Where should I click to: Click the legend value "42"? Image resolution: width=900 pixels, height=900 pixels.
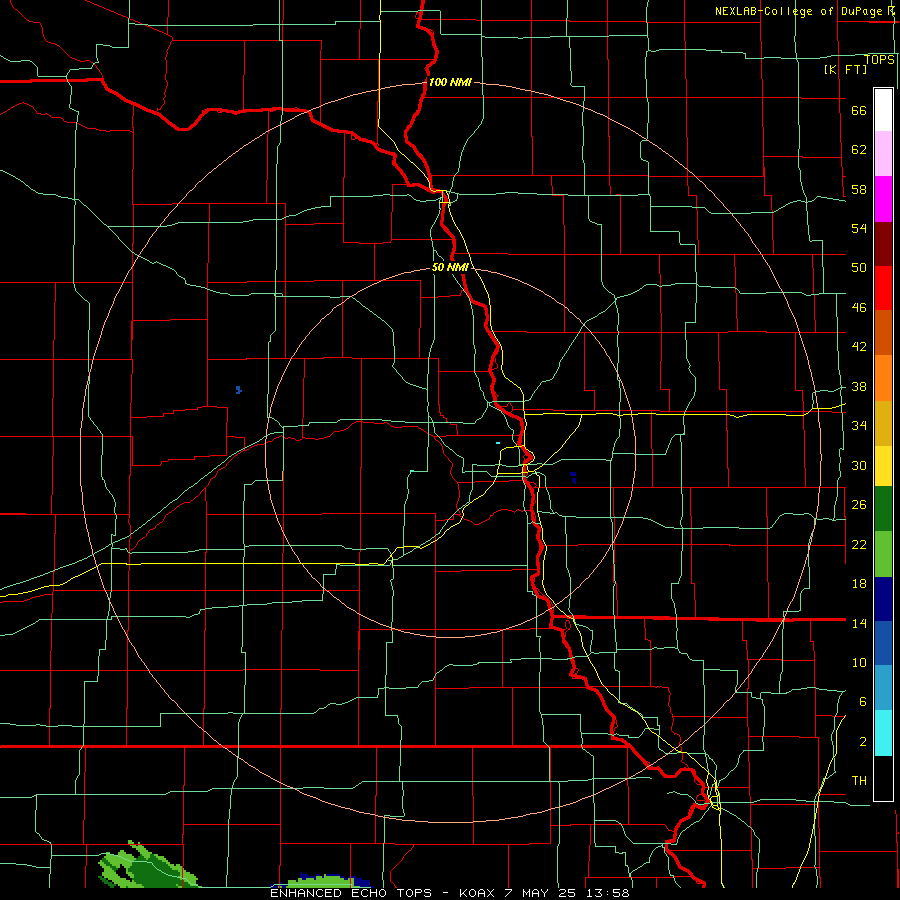[x=859, y=347]
